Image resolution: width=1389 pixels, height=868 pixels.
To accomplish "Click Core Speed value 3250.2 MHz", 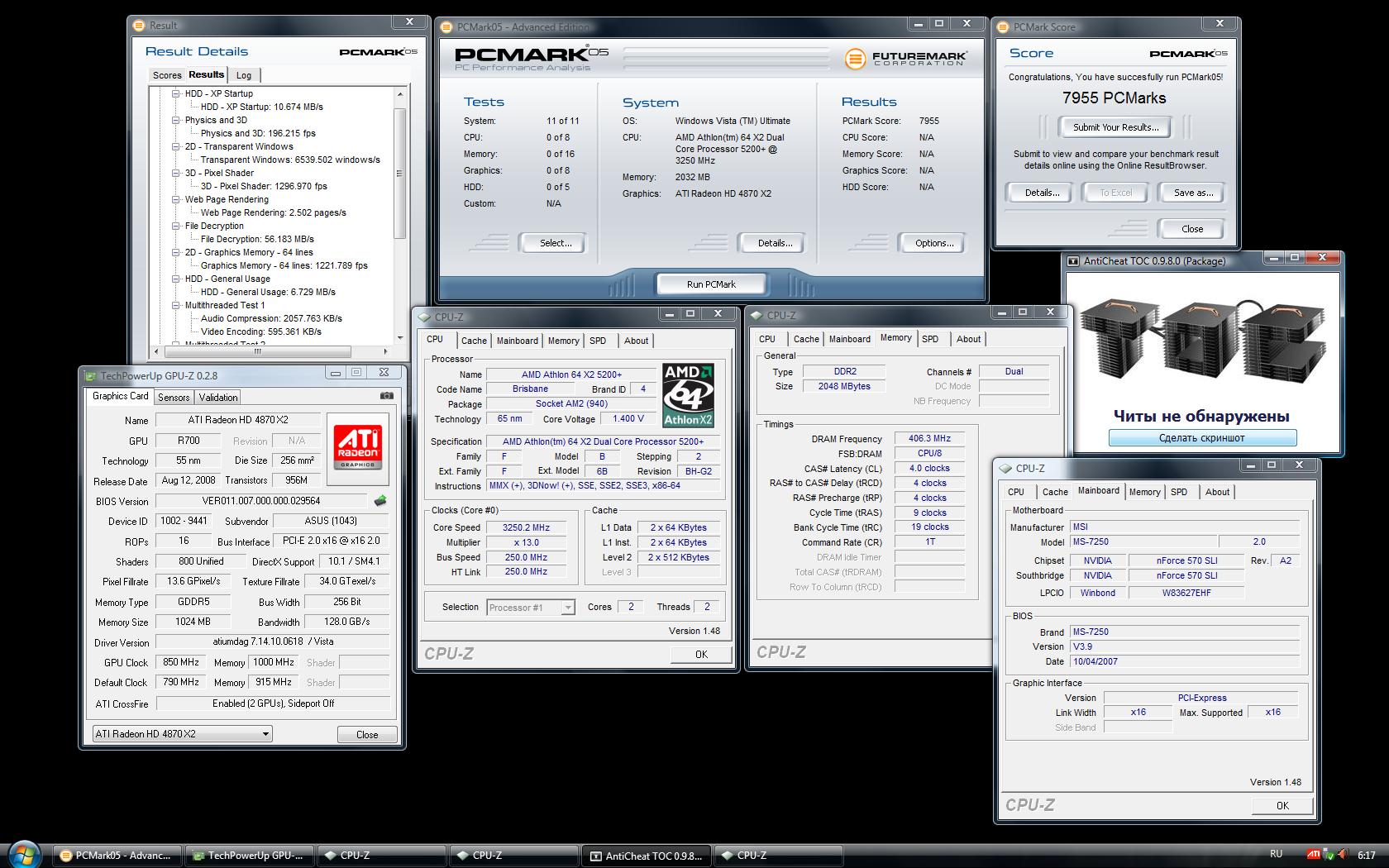I will click(x=526, y=527).
